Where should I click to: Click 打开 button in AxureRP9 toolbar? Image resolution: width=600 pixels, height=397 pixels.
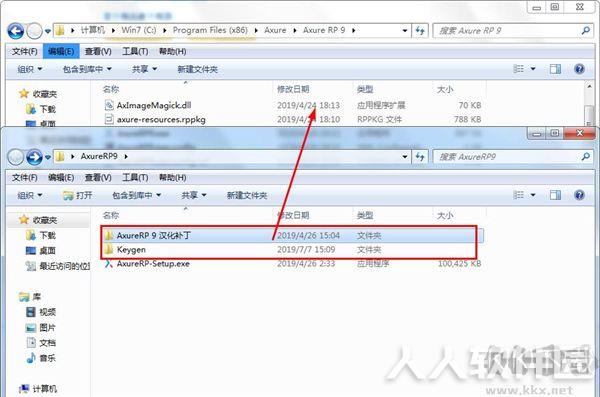click(78, 195)
